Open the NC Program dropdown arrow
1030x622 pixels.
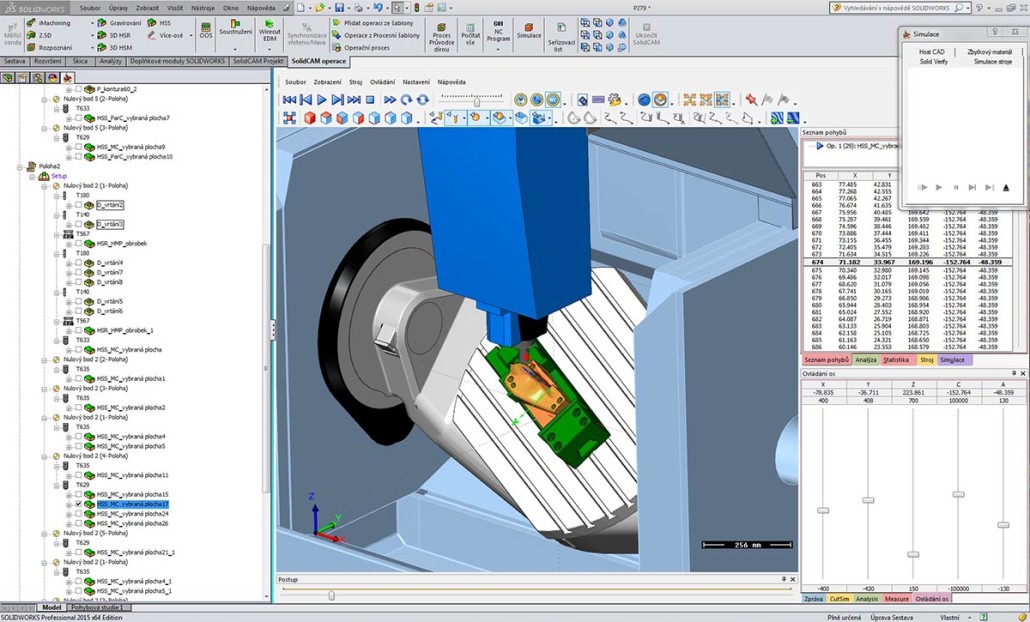pos(497,49)
